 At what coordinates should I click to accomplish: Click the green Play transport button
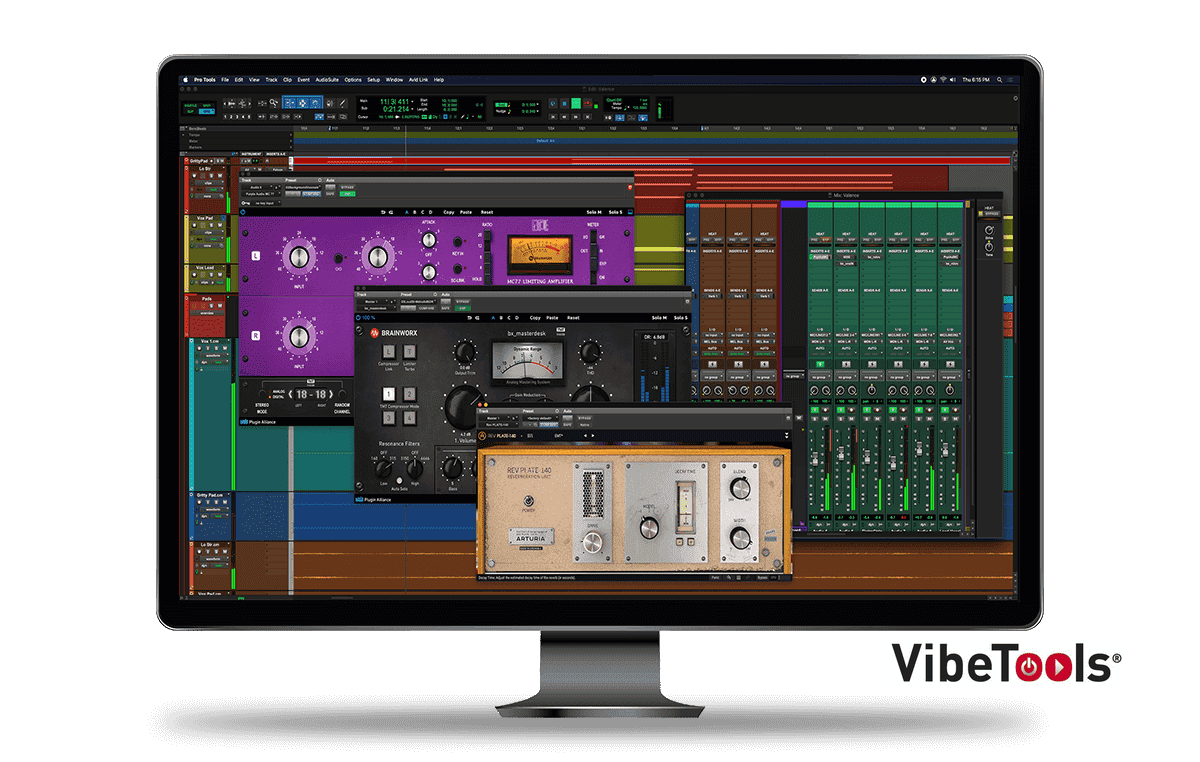(575, 102)
